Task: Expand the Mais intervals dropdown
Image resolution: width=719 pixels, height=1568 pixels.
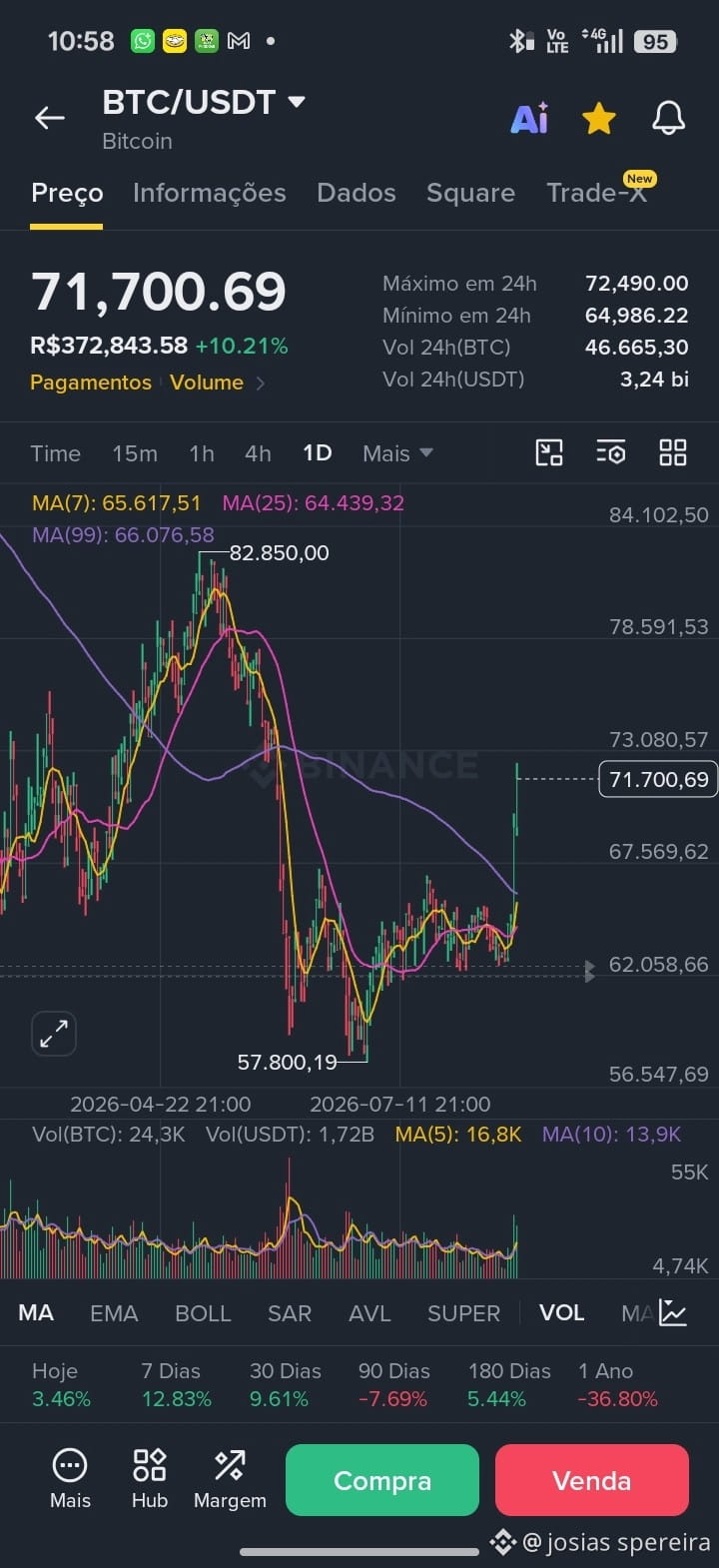Action: click(x=397, y=453)
